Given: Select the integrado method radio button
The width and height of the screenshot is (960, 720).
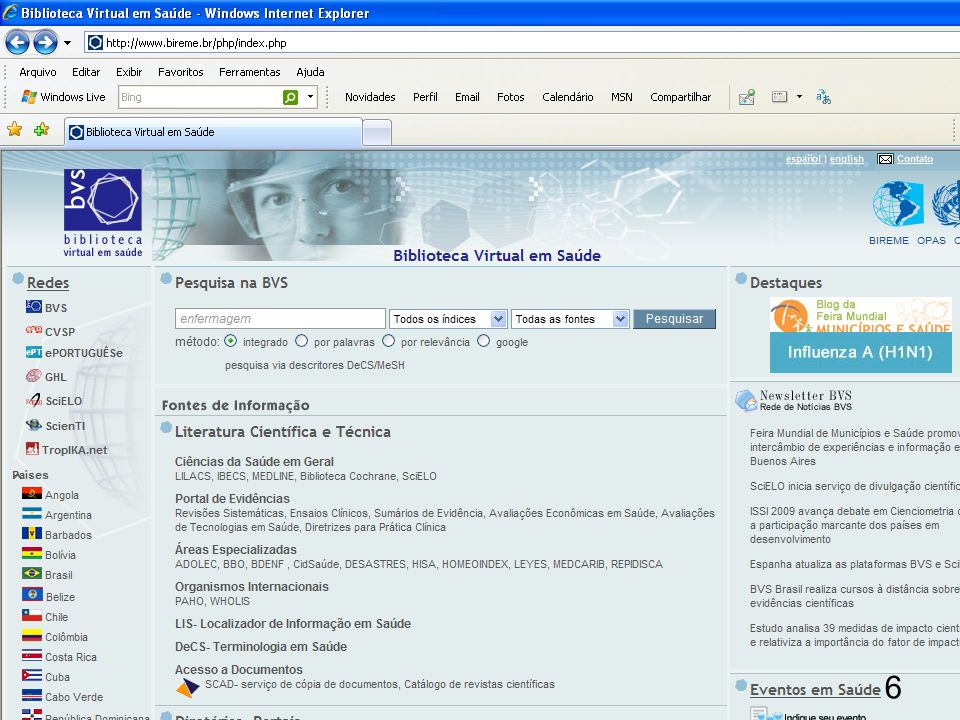Looking at the screenshot, I should tap(230, 341).
